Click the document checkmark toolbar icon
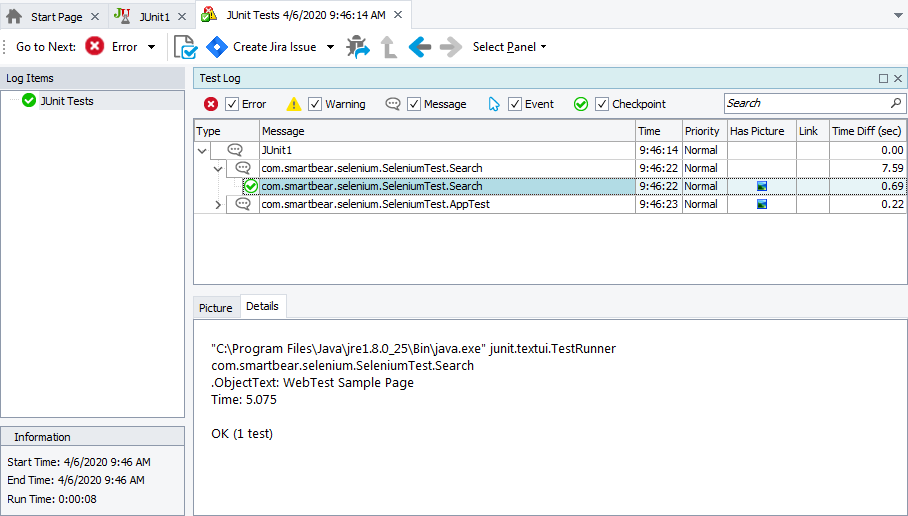Image resolution: width=908 pixels, height=516 pixels. [x=185, y=47]
